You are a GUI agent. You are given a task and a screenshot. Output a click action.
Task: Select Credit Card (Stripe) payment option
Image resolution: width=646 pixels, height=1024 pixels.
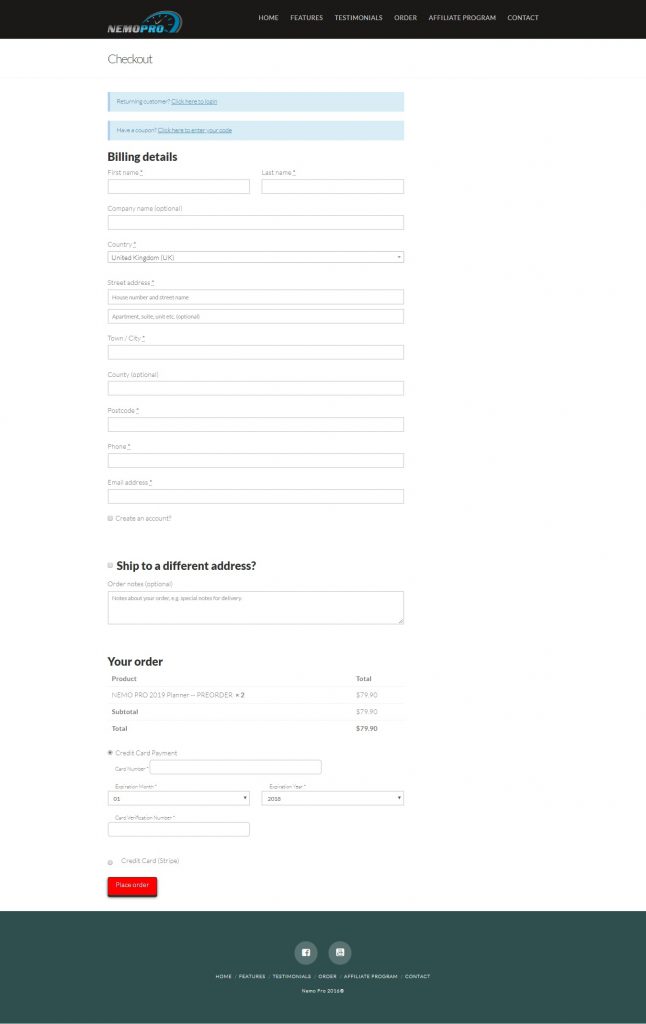(110, 861)
